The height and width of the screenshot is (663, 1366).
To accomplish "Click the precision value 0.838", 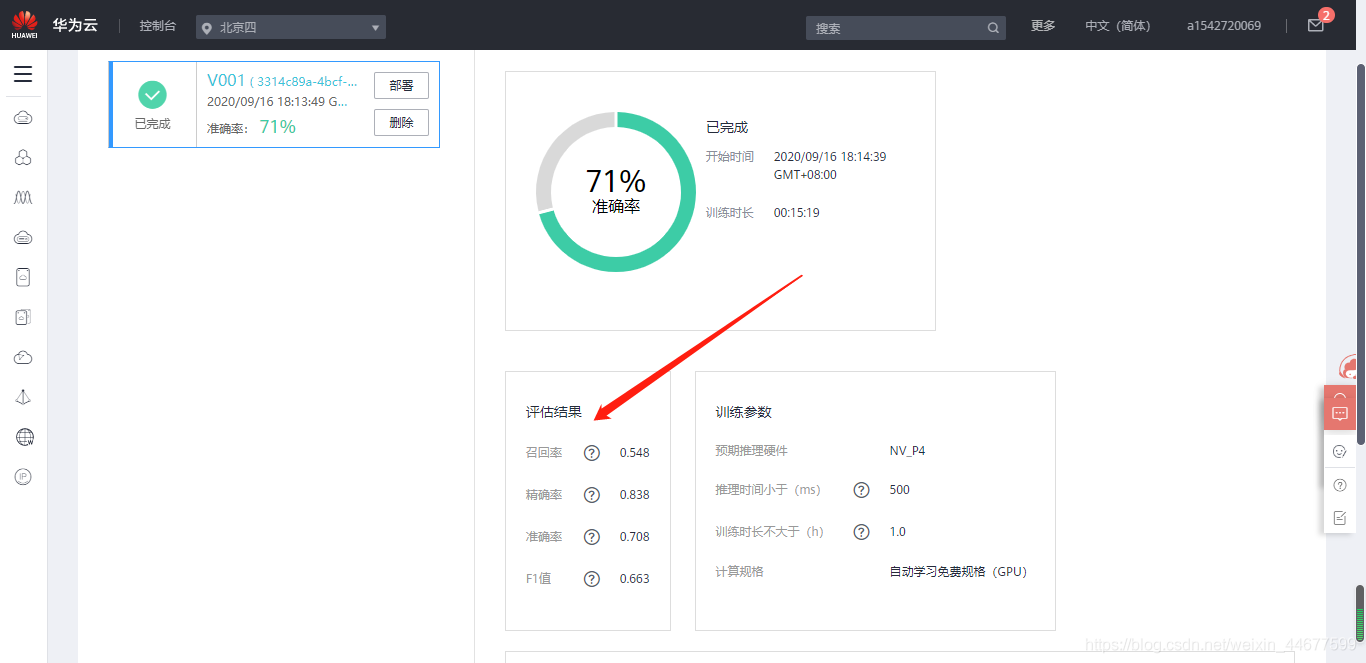I will (x=635, y=495).
